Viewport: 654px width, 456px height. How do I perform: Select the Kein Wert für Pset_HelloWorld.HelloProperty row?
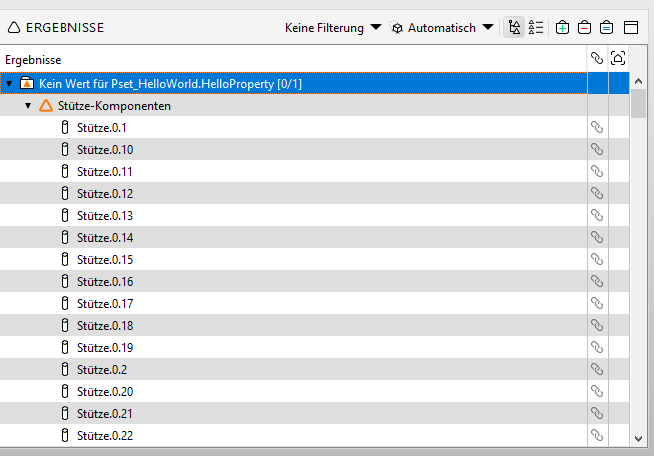pos(314,83)
